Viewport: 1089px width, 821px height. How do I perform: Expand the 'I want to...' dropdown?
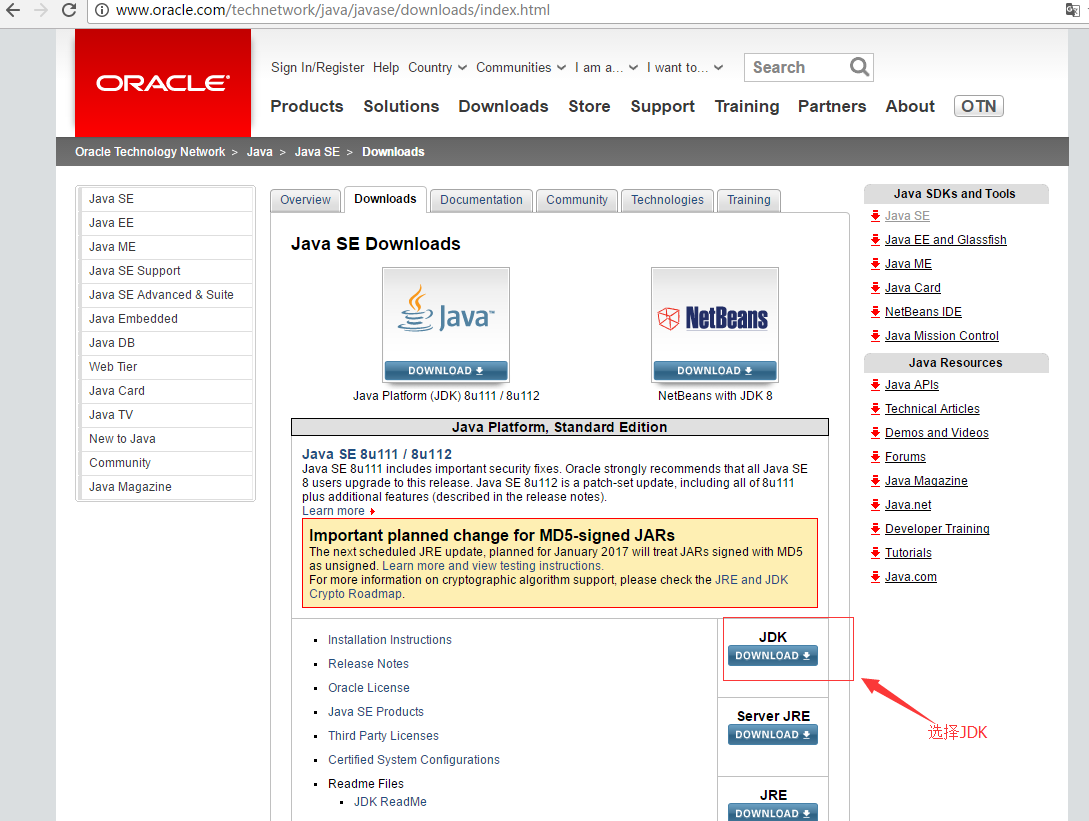click(685, 67)
